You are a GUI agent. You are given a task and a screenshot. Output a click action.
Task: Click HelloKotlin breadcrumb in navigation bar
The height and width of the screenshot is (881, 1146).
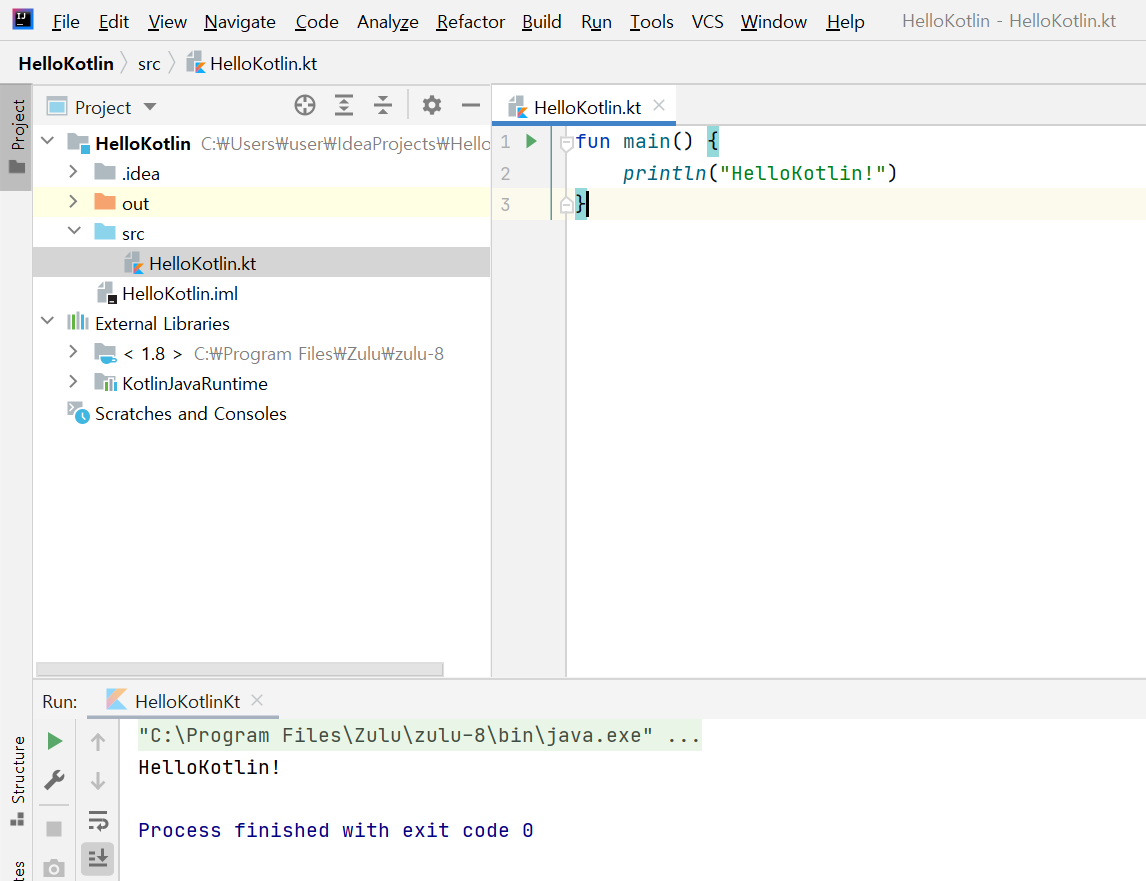(66, 64)
